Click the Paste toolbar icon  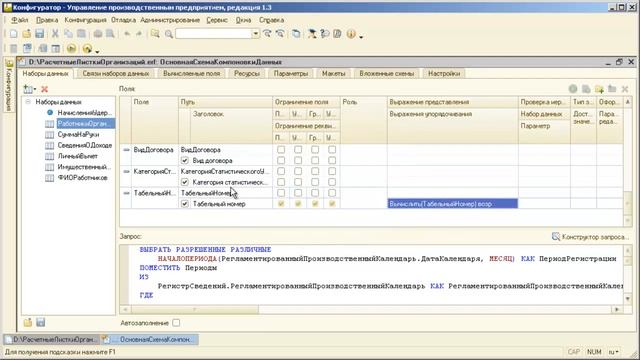[x=81, y=34]
